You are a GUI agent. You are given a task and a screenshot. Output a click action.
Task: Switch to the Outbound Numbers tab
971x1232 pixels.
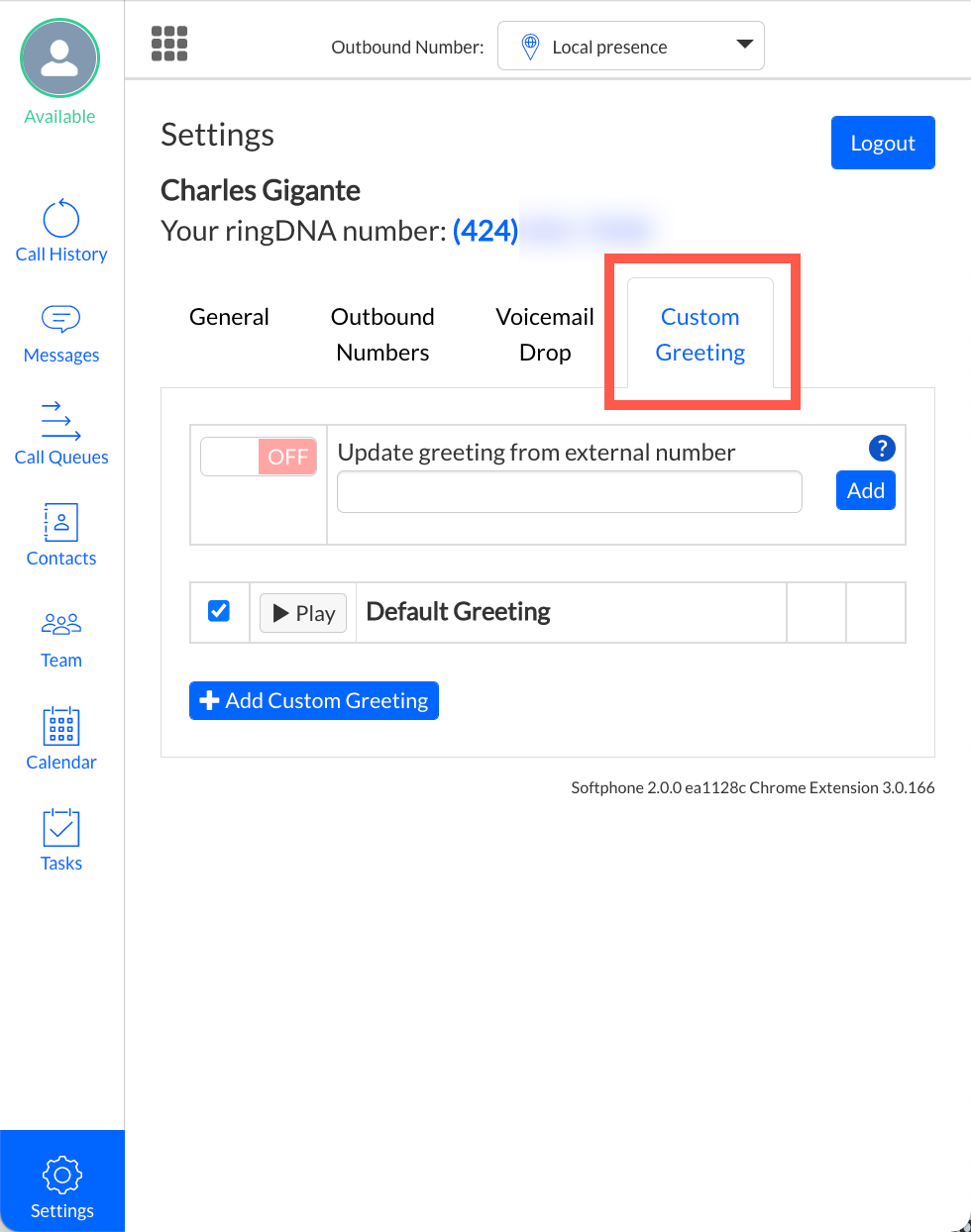(x=382, y=335)
